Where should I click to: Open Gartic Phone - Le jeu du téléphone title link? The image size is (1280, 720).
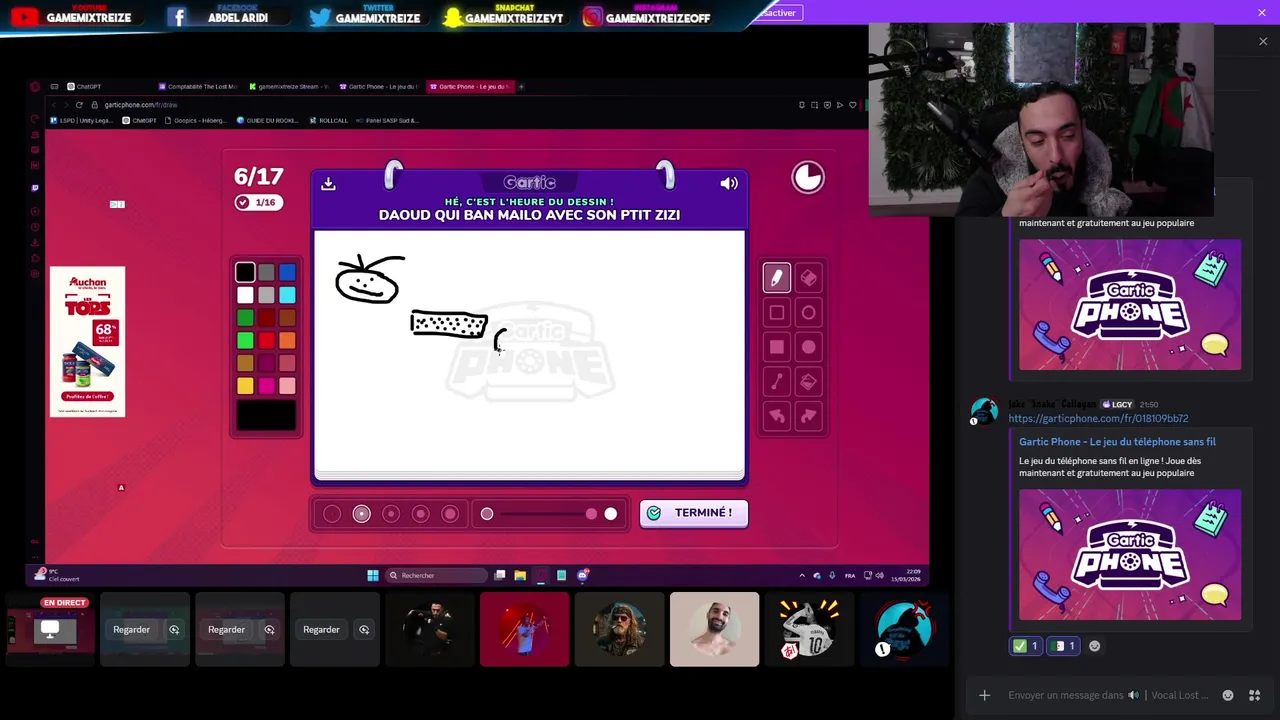coord(1117,442)
